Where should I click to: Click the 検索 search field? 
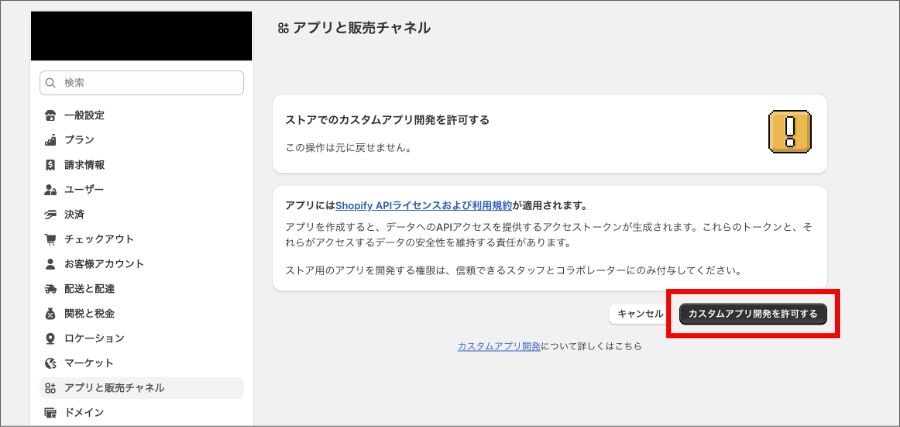coord(141,83)
